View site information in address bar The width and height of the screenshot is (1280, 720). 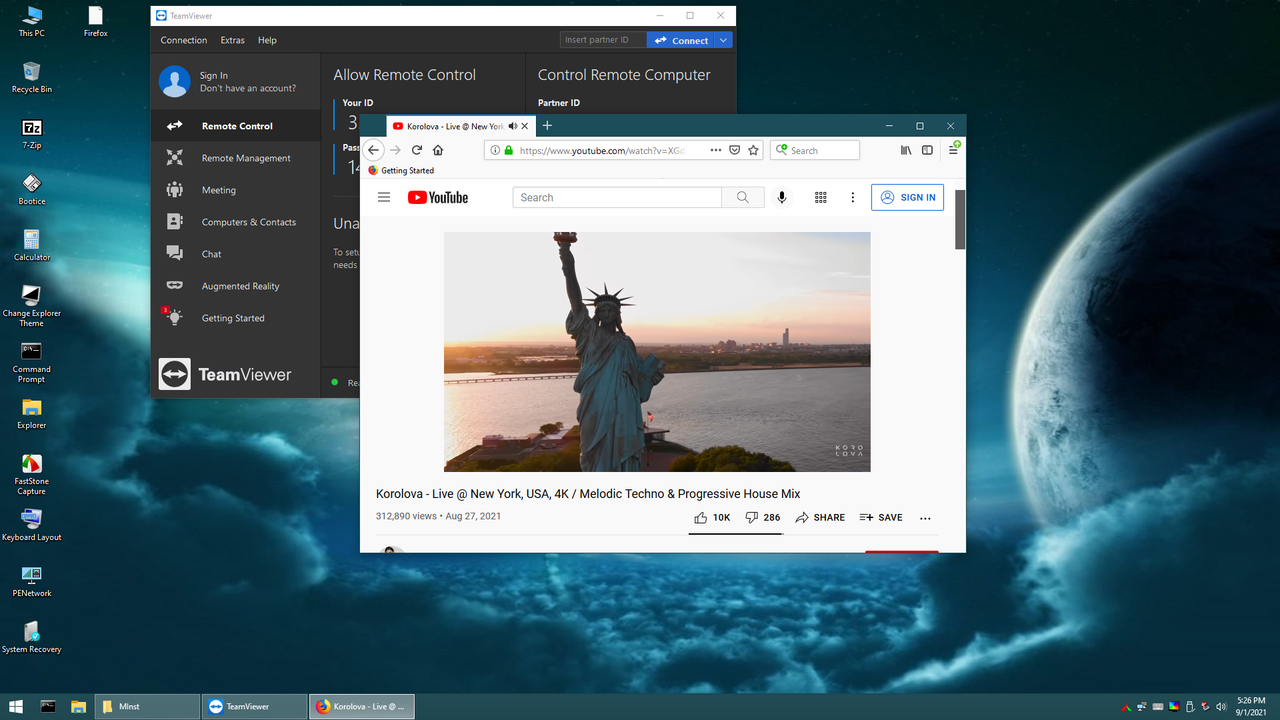click(x=495, y=150)
